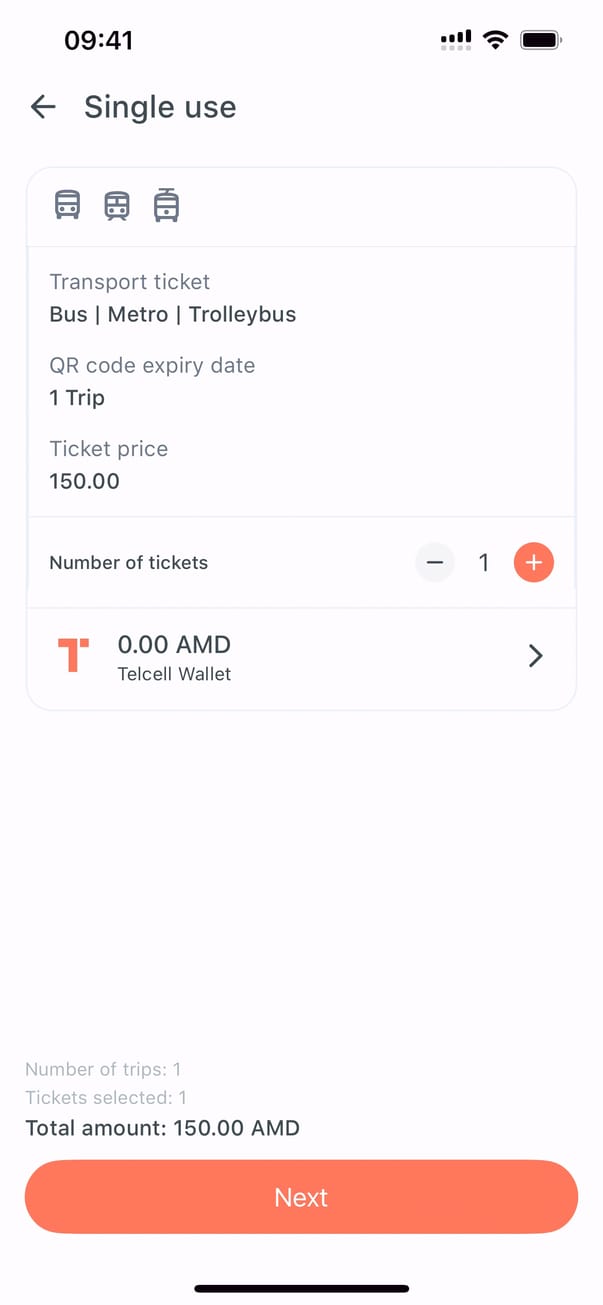Decrease ticket count with minus button

coord(435,563)
